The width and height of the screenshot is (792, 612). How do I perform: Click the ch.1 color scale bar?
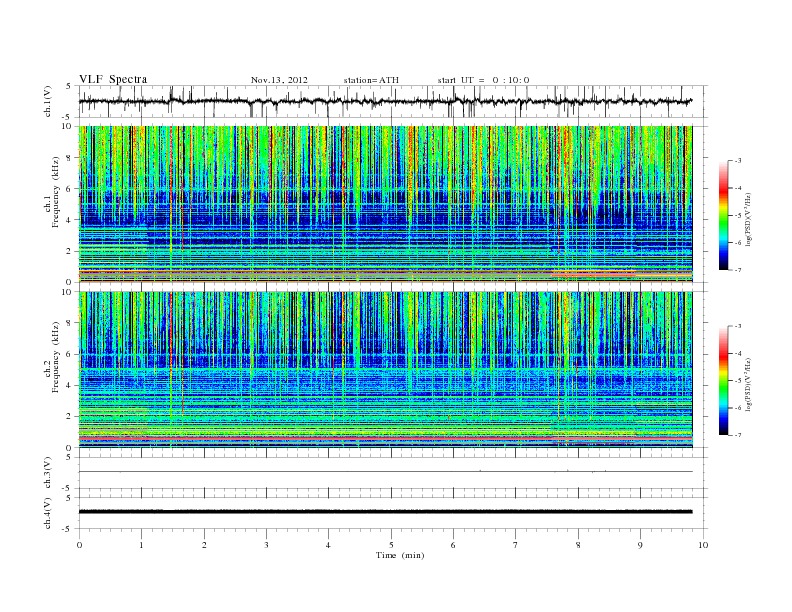click(x=724, y=215)
